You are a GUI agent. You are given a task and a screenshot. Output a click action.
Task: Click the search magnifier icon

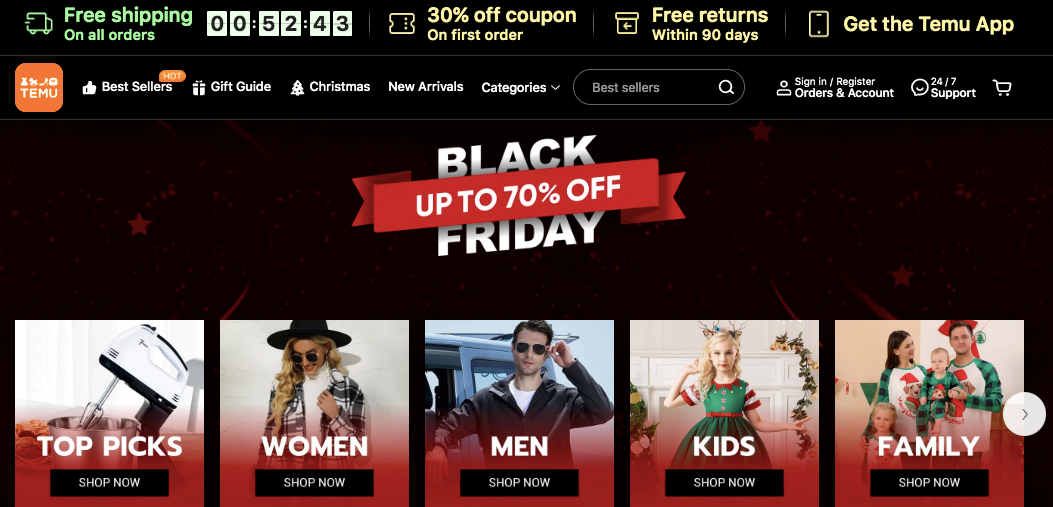click(x=726, y=87)
